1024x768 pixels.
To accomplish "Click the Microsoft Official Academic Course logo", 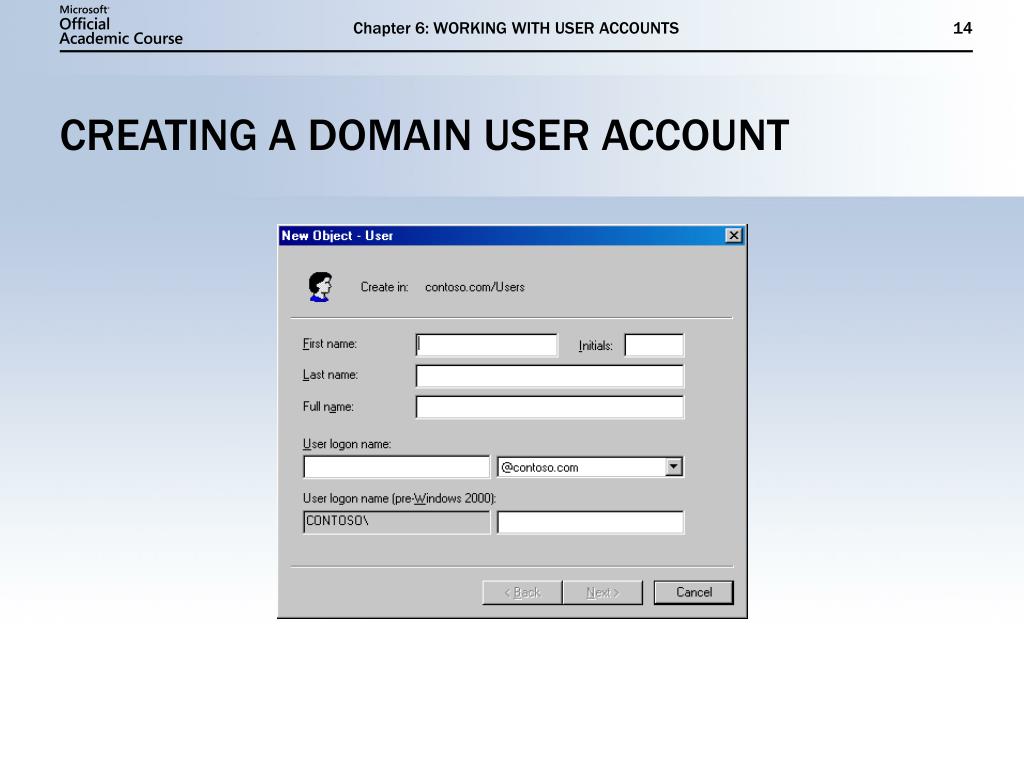I will coord(121,25).
